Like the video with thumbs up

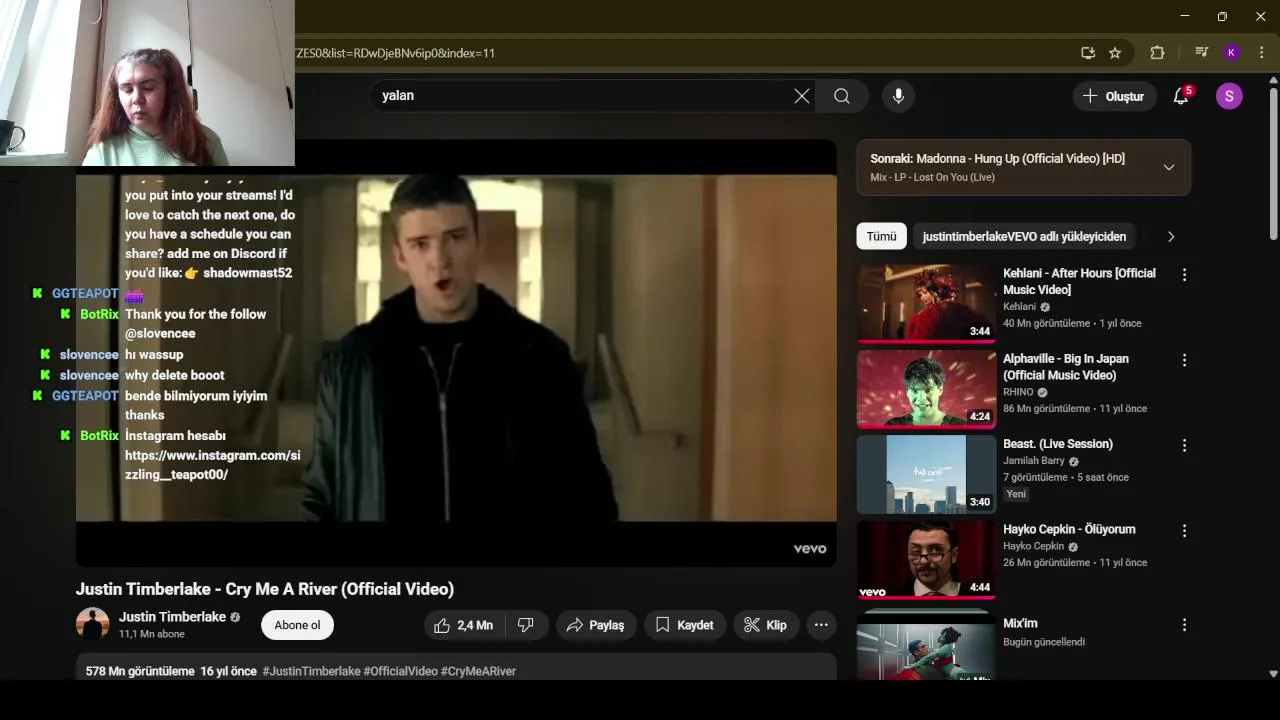464,625
